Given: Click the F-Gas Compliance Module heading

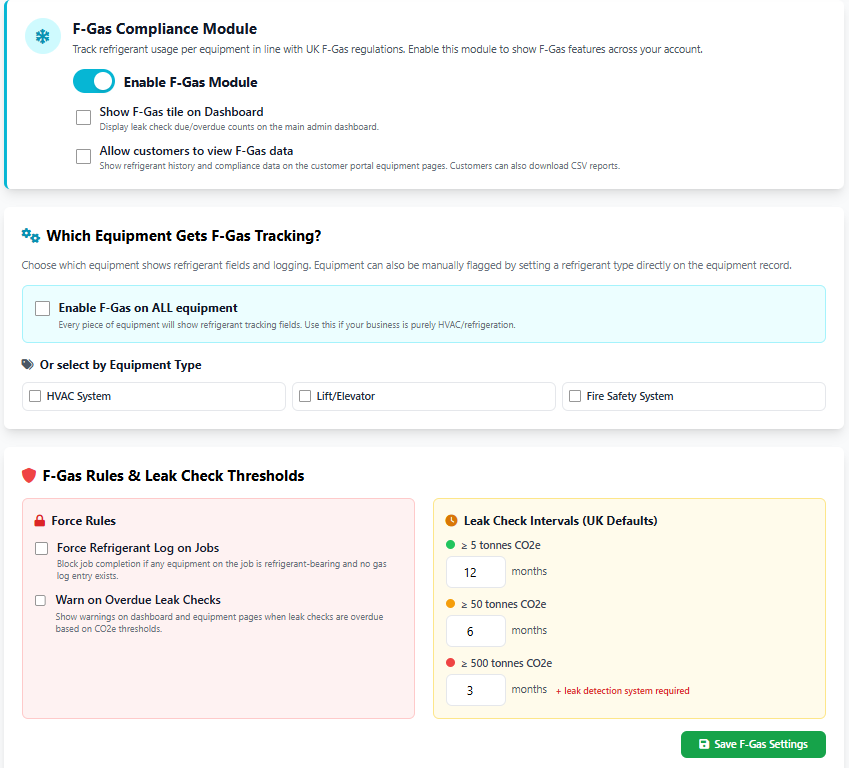Looking at the screenshot, I should [165, 29].
